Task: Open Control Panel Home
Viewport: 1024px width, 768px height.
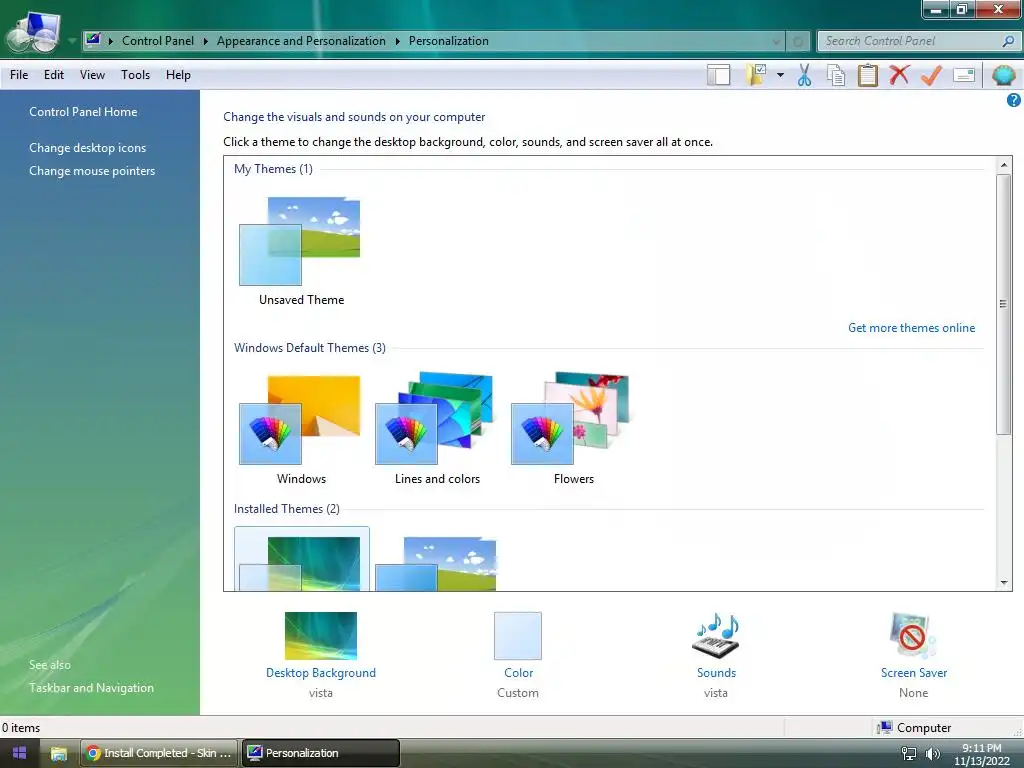Action: tap(83, 112)
